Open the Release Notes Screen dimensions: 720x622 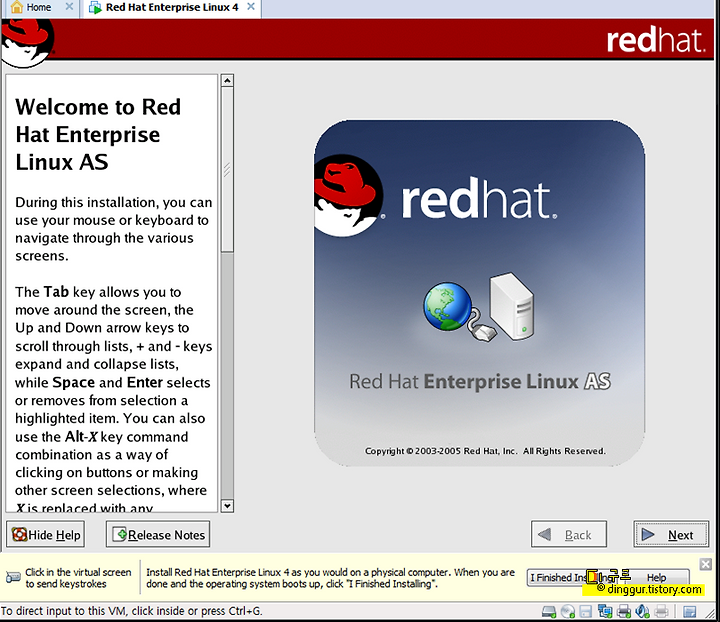(158, 534)
